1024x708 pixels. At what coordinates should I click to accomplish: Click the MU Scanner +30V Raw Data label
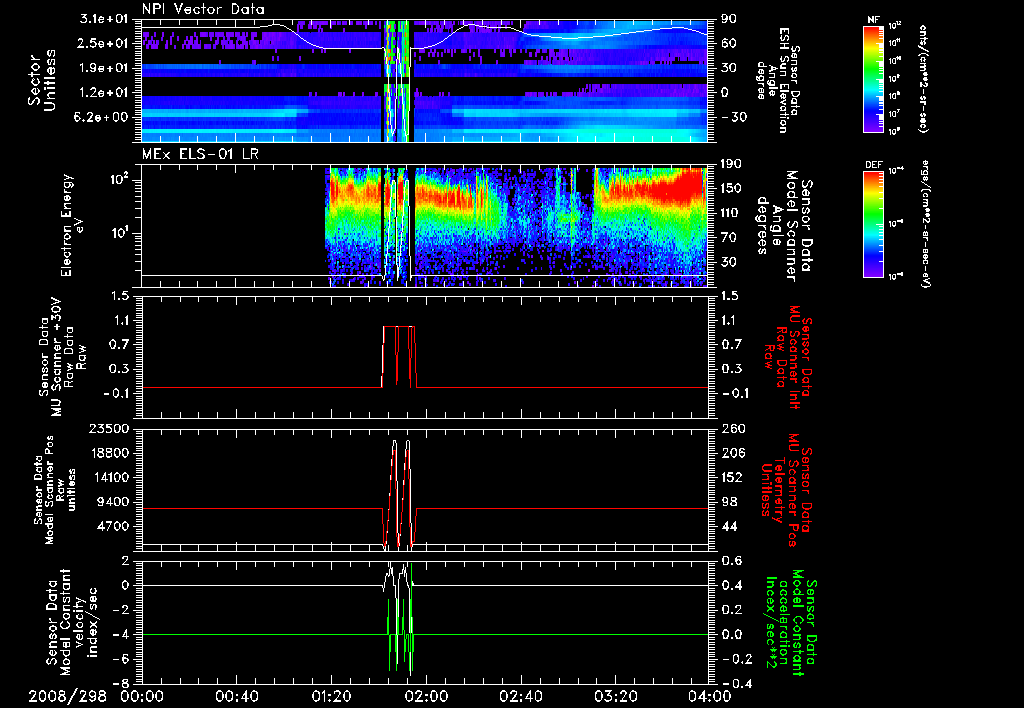pyautogui.click(x=62, y=355)
